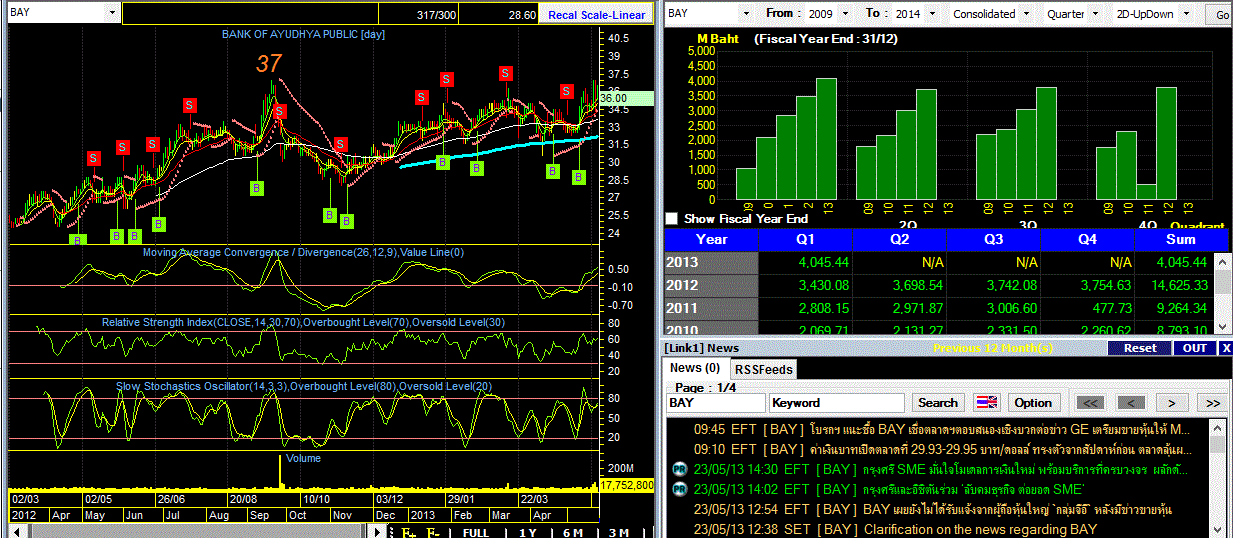
Task: Click the 17,752,800 volume value label
Action: click(626, 485)
